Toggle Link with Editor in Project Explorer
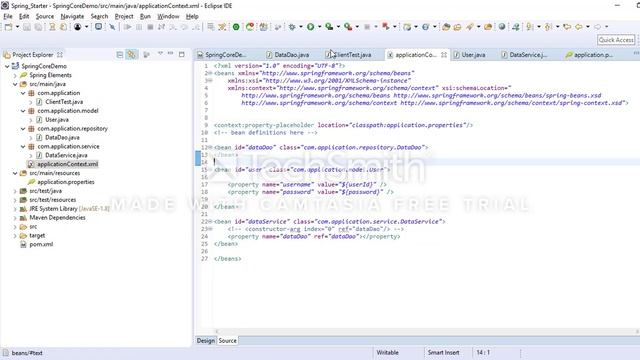 pos(132,55)
